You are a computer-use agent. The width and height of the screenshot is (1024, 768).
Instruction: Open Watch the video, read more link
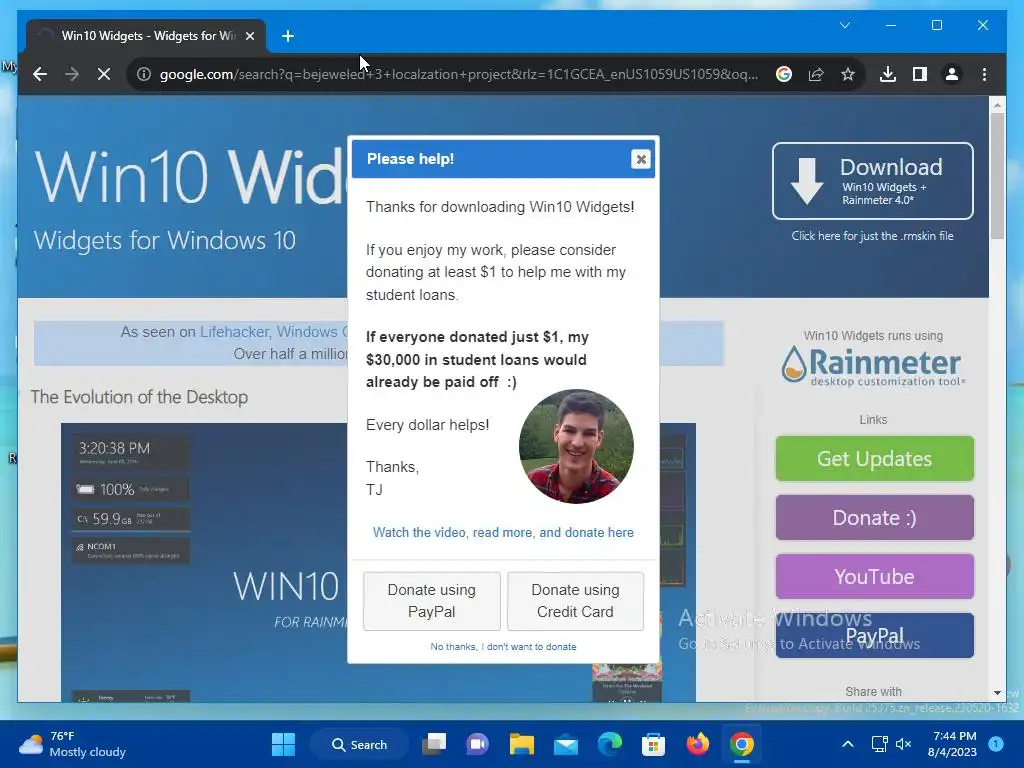(503, 532)
